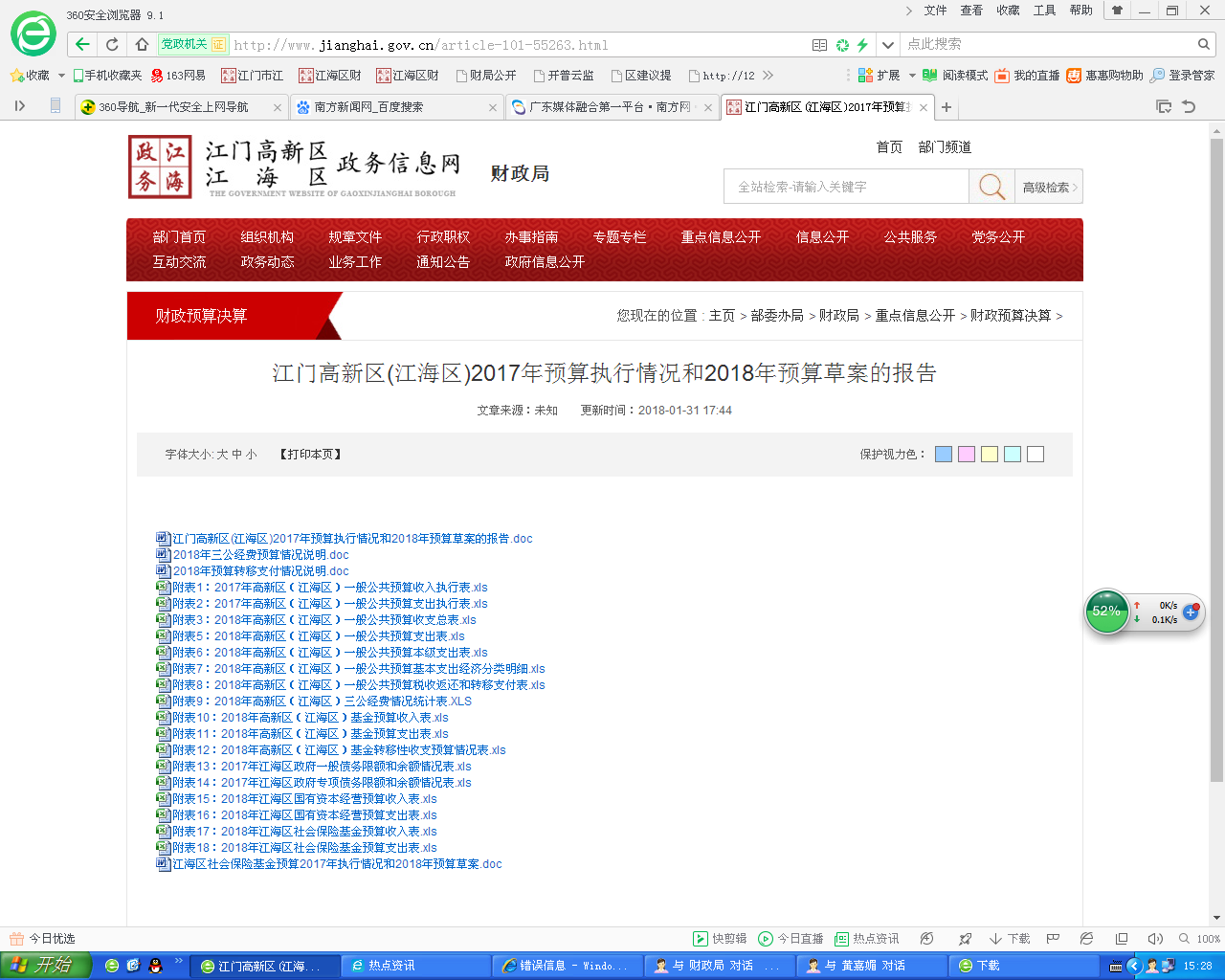Open the 文件 menu

935,11
